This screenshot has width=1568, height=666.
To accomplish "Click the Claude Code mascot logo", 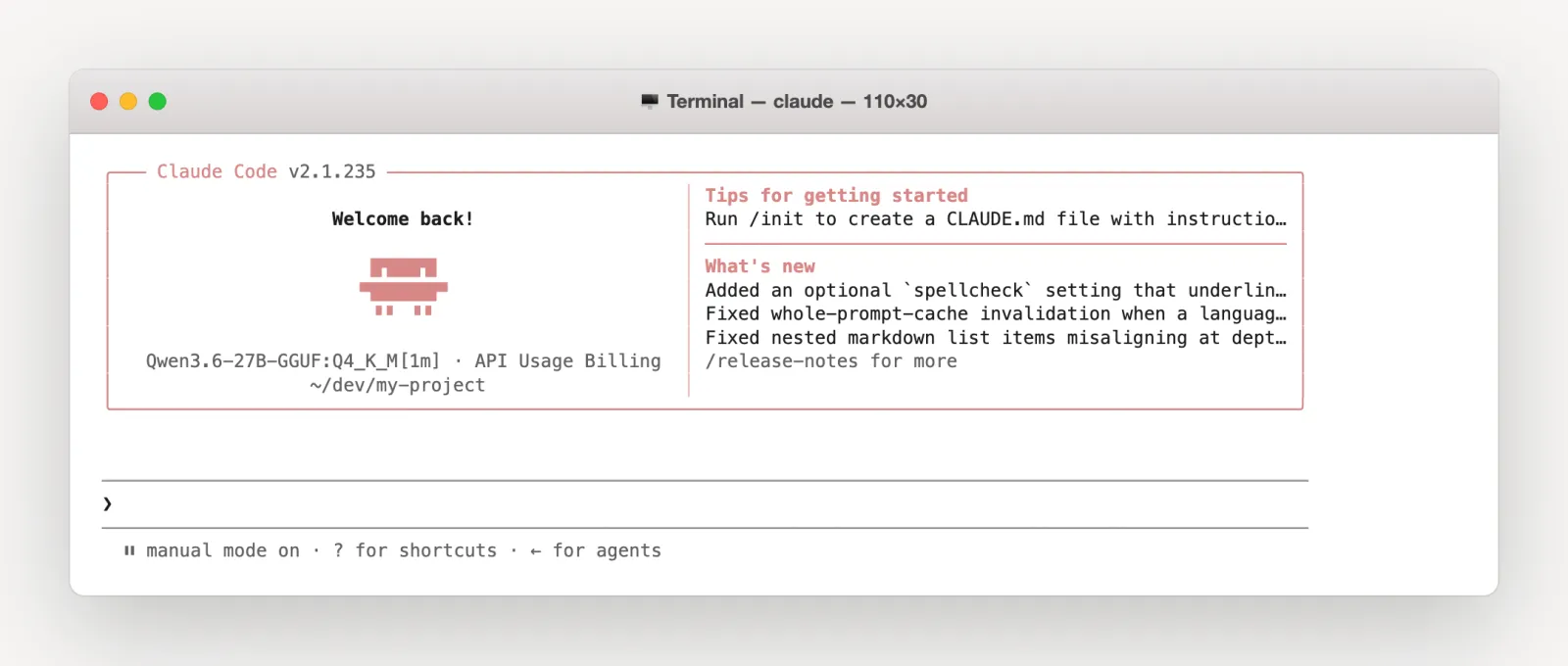I will tap(404, 286).
